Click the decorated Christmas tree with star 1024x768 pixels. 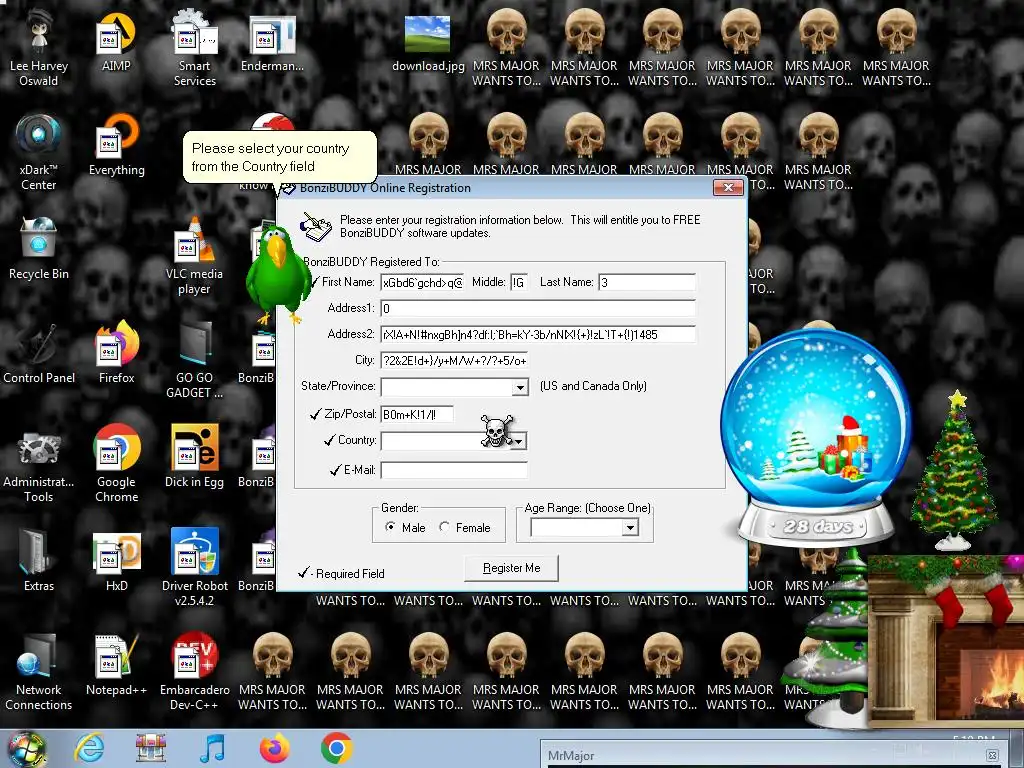pyautogui.click(x=956, y=470)
